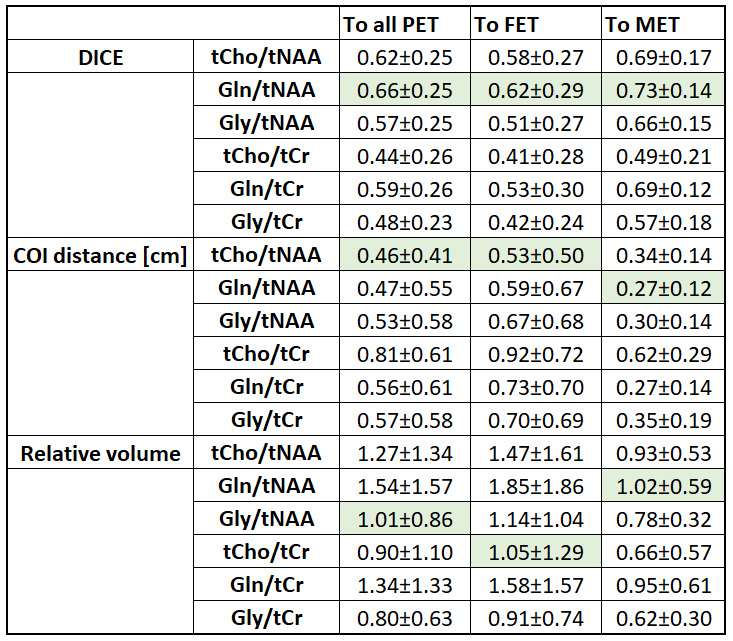Click the highlighted 0.53±0.50 cell

pos(534,255)
